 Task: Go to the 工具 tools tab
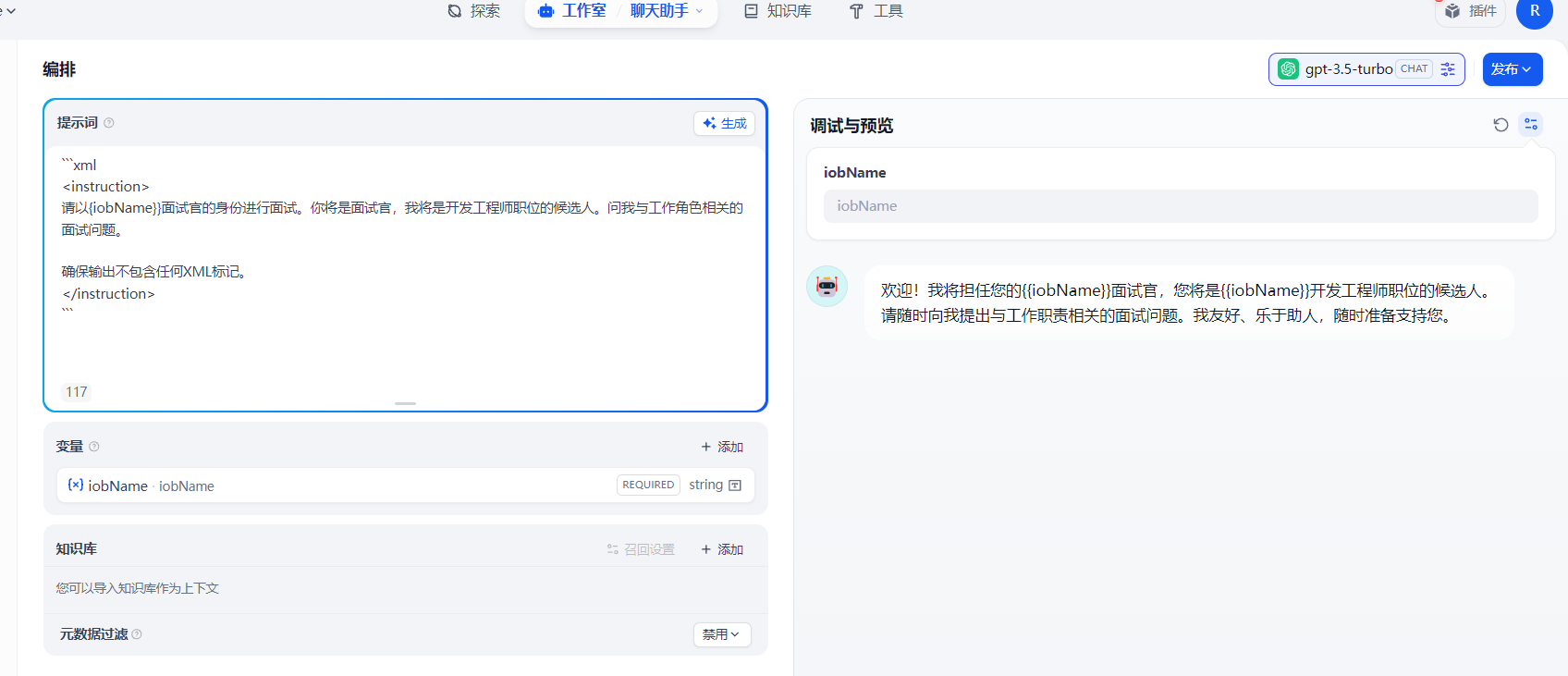click(x=876, y=11)
